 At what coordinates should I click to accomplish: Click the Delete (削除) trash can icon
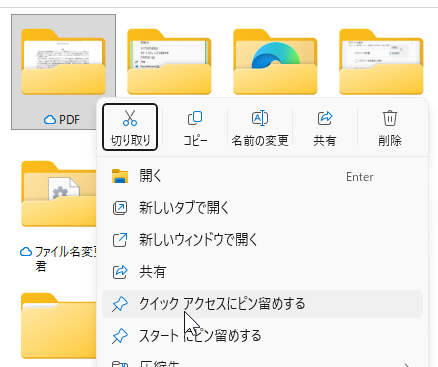point(390,127)
